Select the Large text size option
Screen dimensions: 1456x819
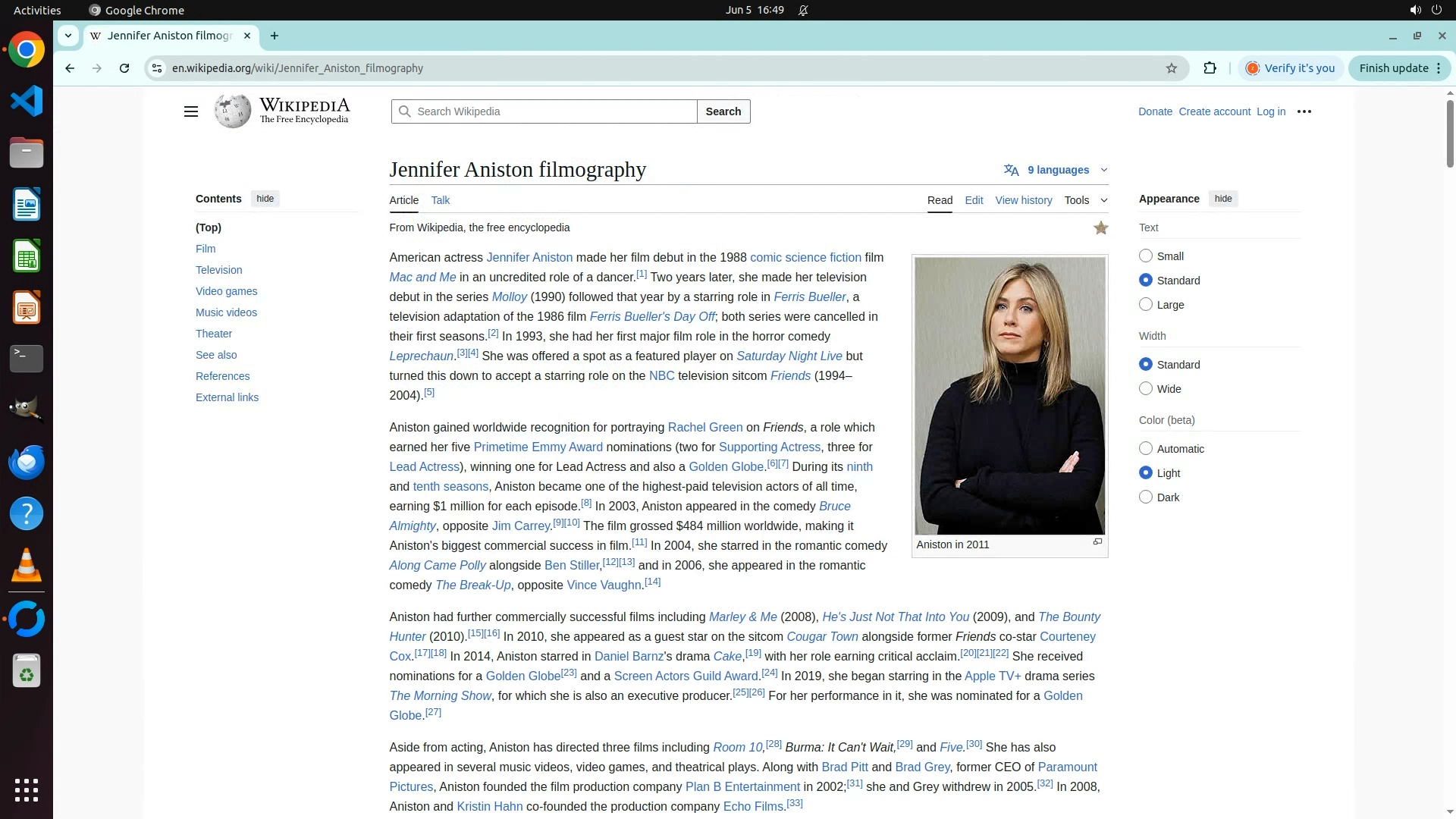(x=1146, y=305)
